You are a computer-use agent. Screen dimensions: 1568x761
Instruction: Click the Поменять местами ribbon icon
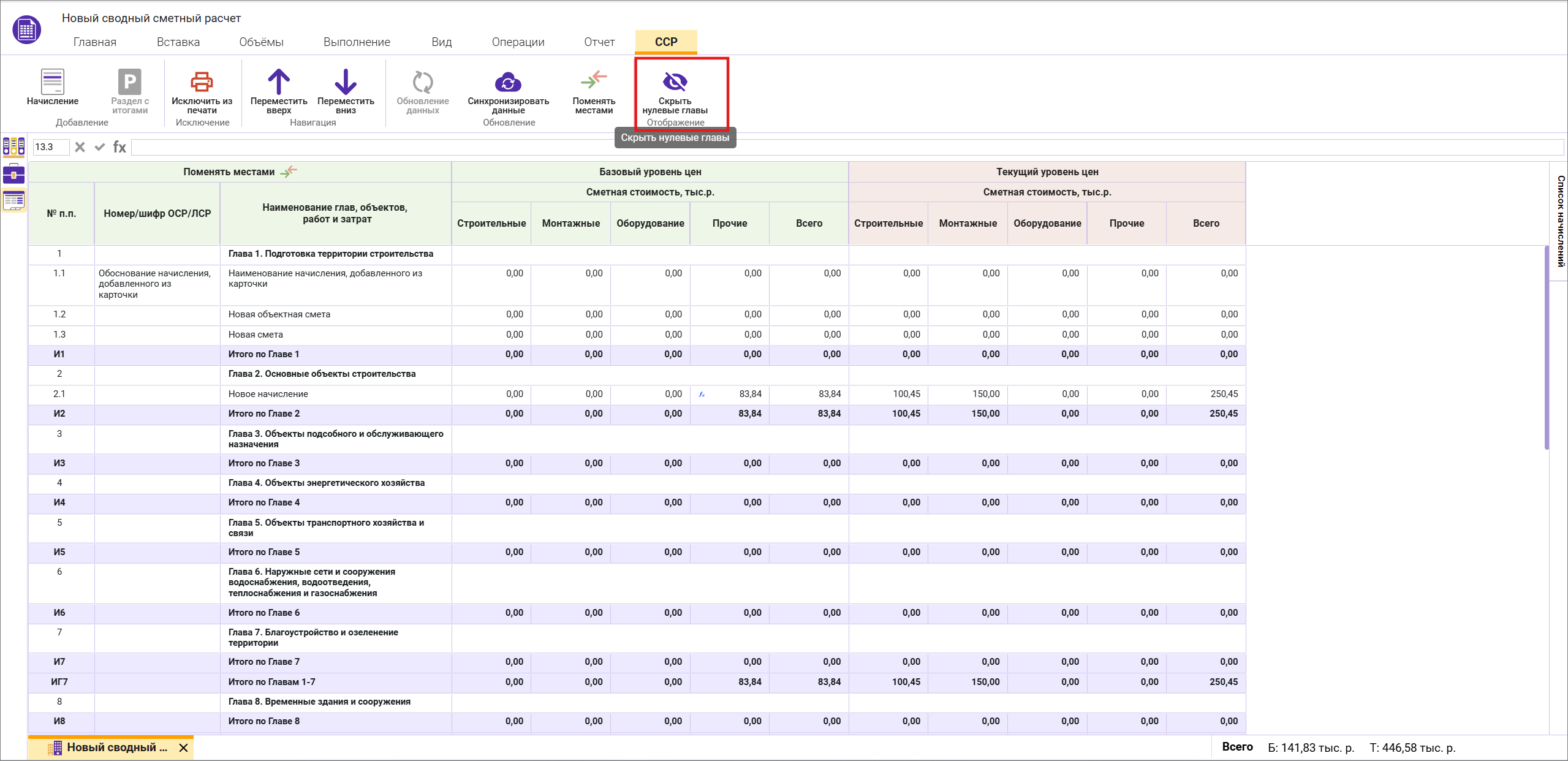[593, 81]
